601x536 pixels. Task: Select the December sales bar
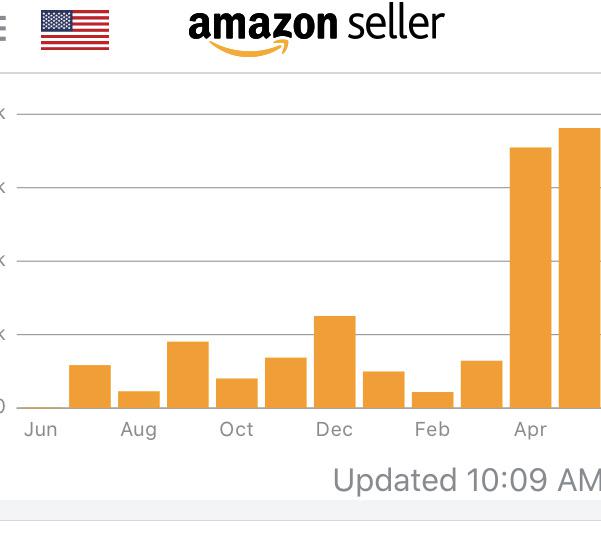pos(335,362)
